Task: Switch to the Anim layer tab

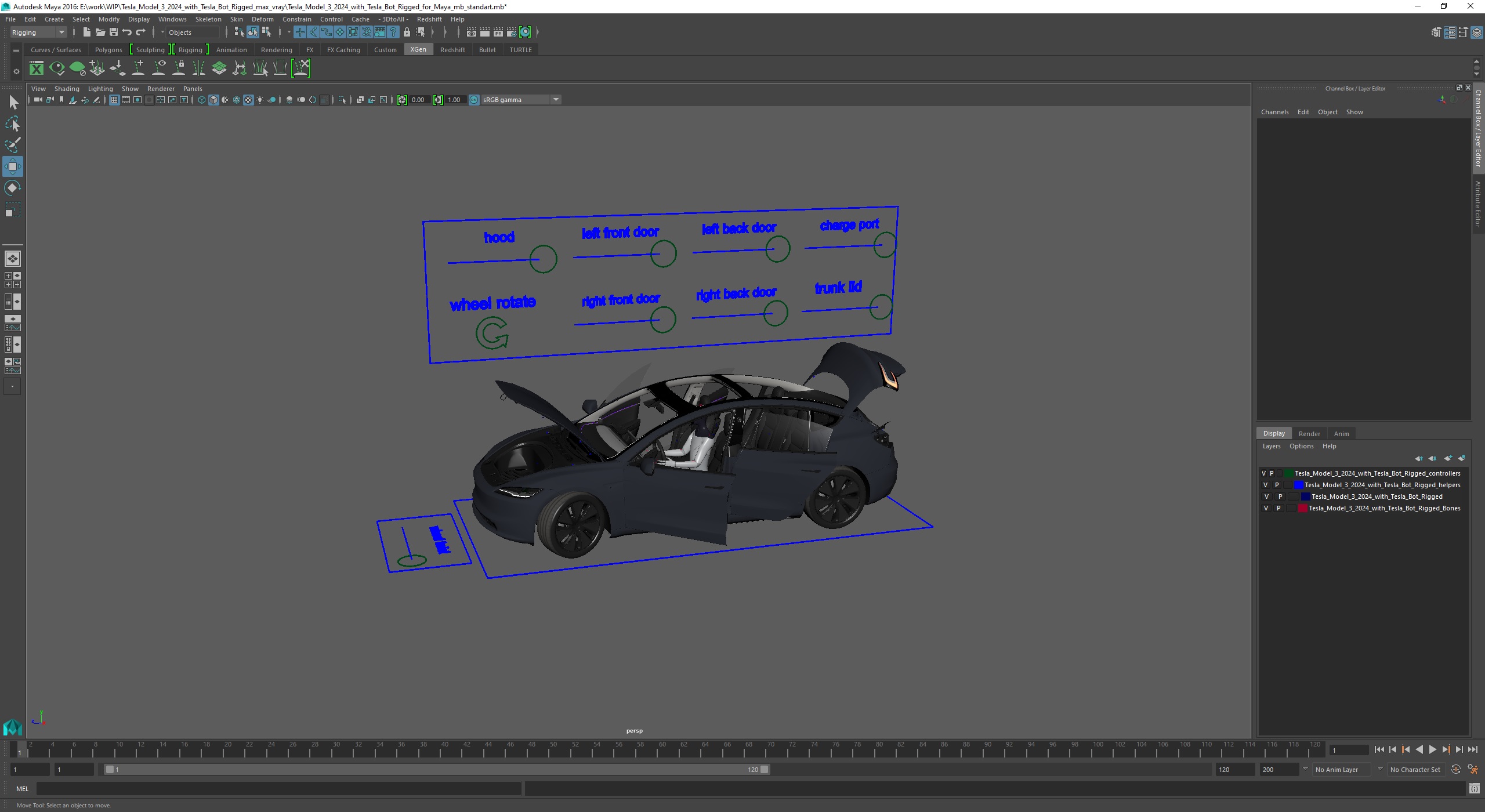Action: (1341, 434)
